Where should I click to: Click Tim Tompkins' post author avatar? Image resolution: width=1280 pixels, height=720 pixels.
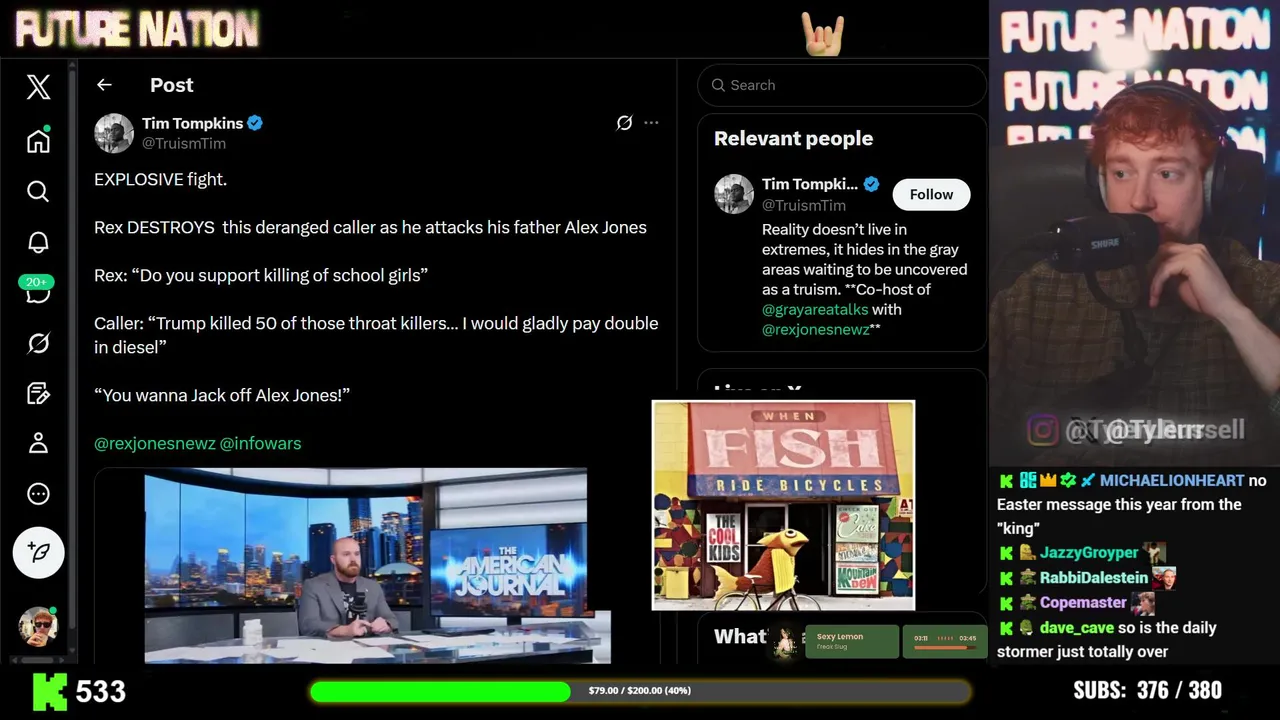[x=114, y=133]
